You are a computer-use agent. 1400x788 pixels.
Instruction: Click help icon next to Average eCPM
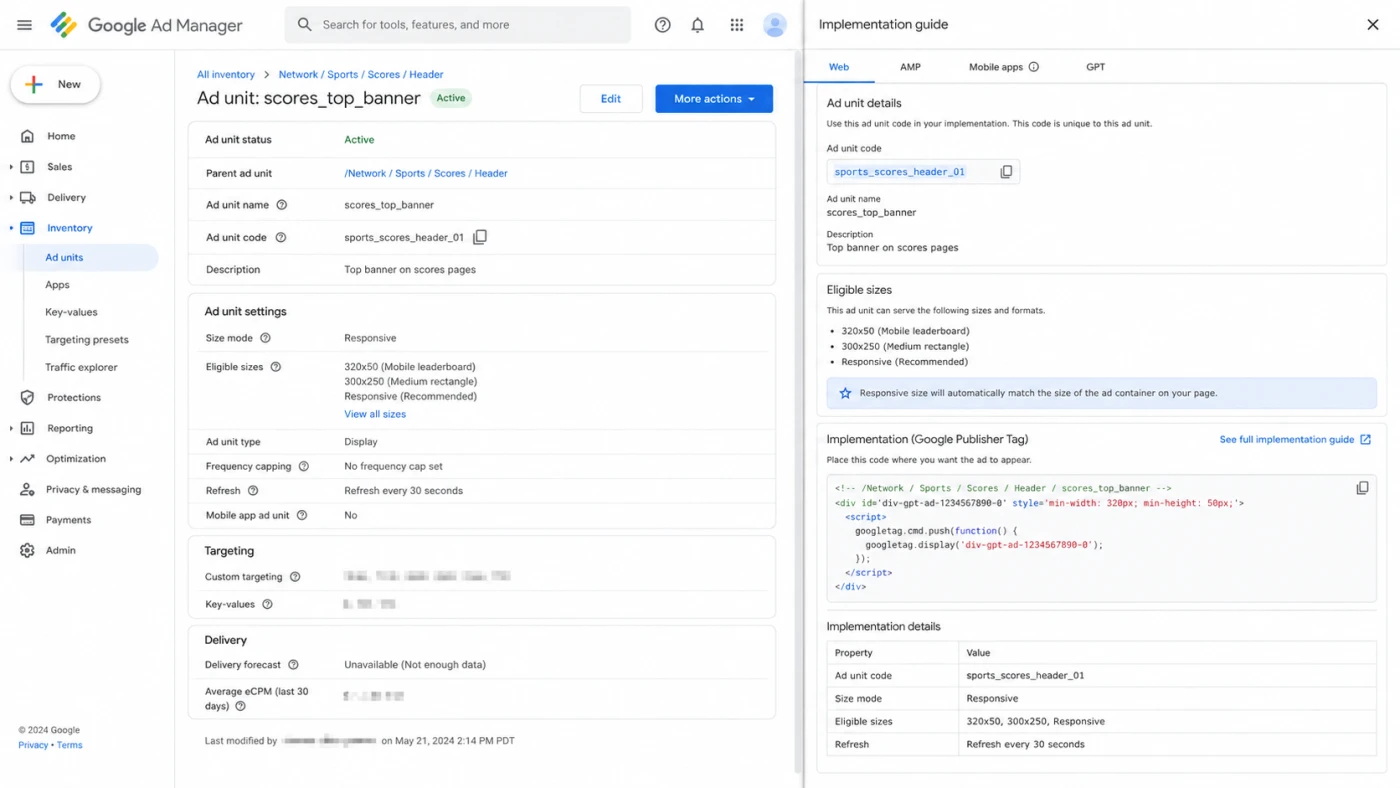(240, 706)
